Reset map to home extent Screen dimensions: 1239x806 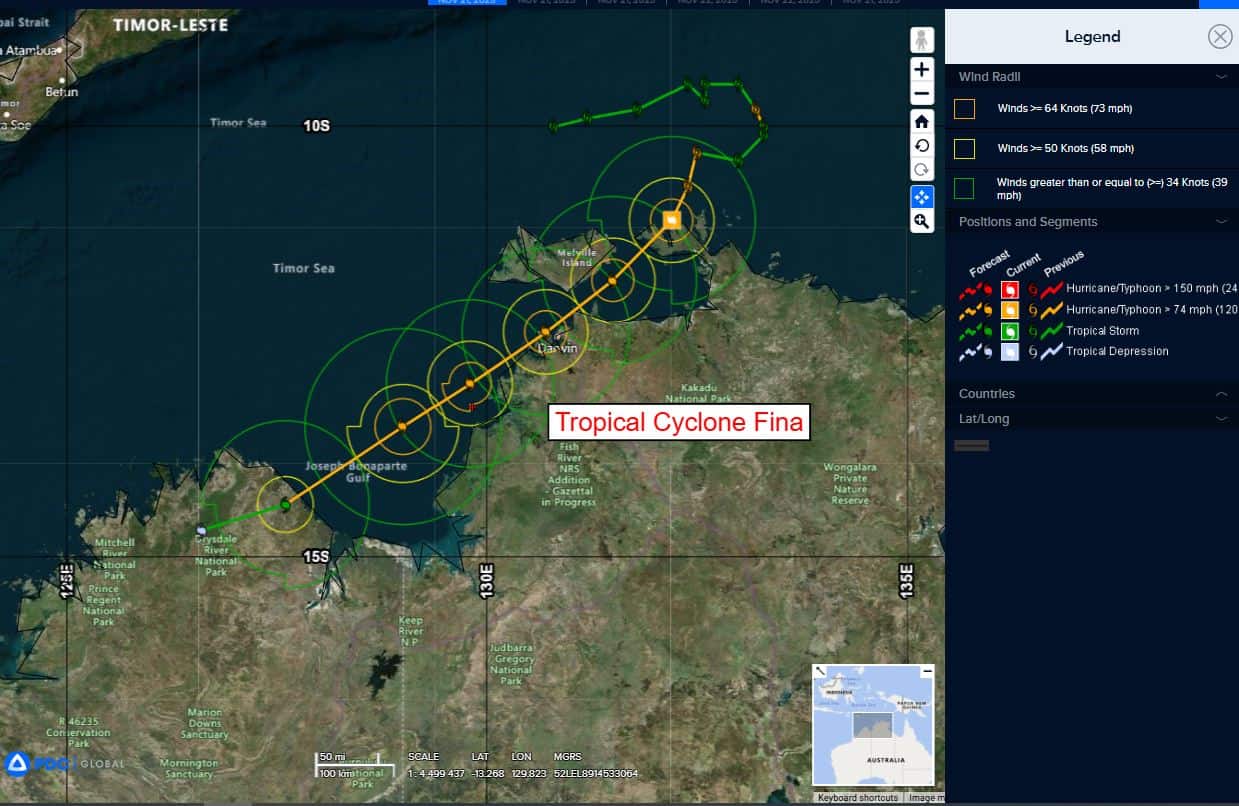pos(921,121)
